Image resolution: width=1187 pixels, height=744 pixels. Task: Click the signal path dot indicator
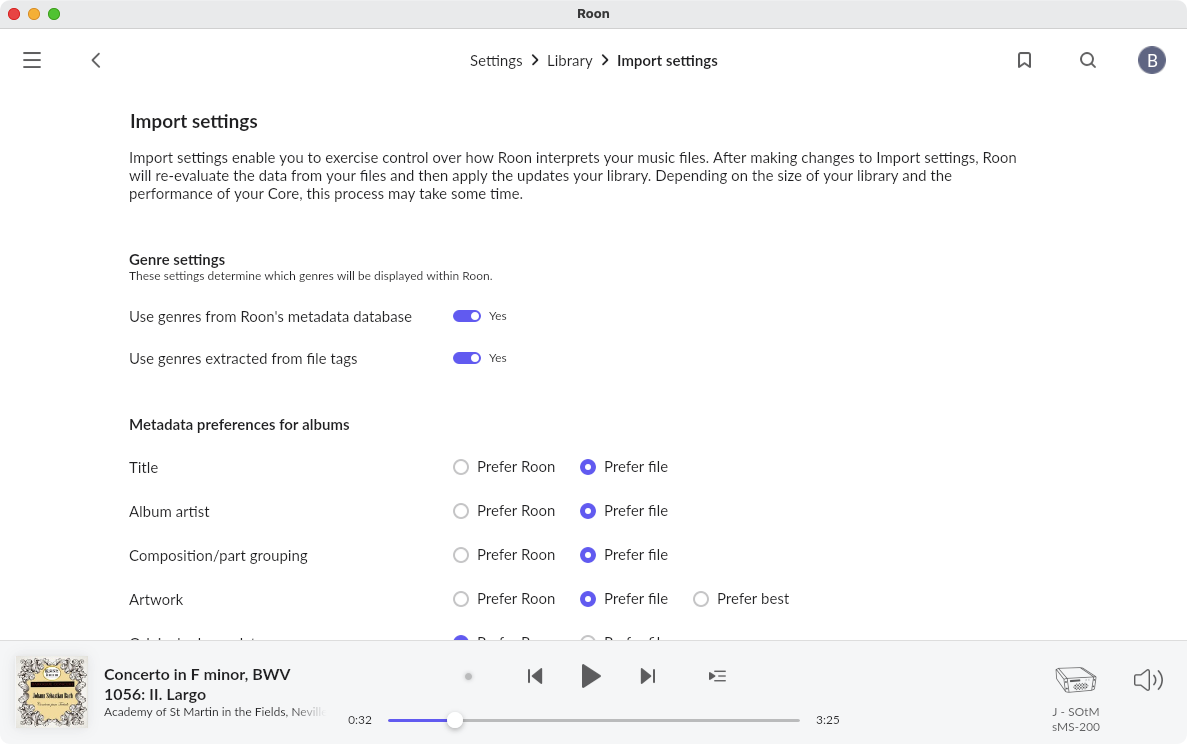click(469, 677)
